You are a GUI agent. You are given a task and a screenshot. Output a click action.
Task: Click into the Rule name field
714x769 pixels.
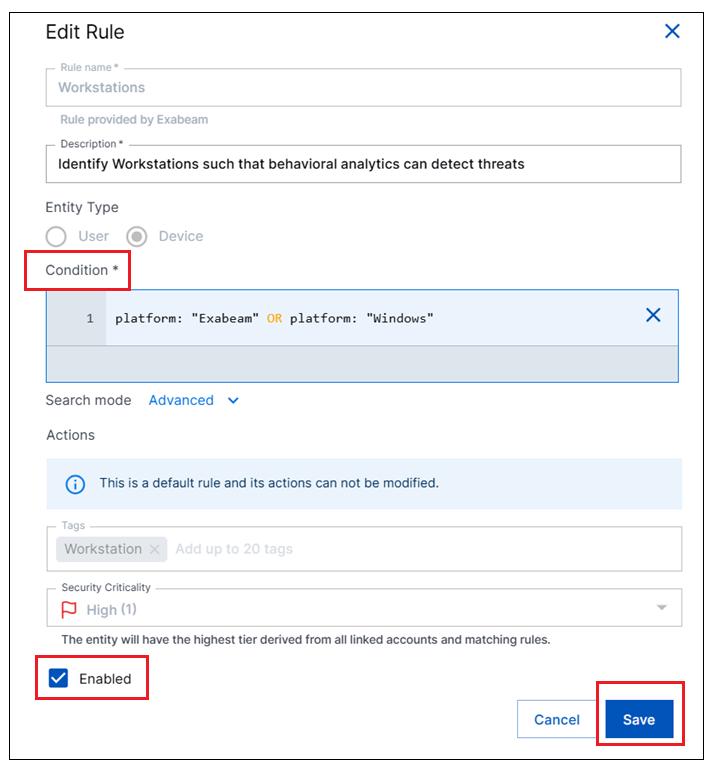[x=363, y=88]
